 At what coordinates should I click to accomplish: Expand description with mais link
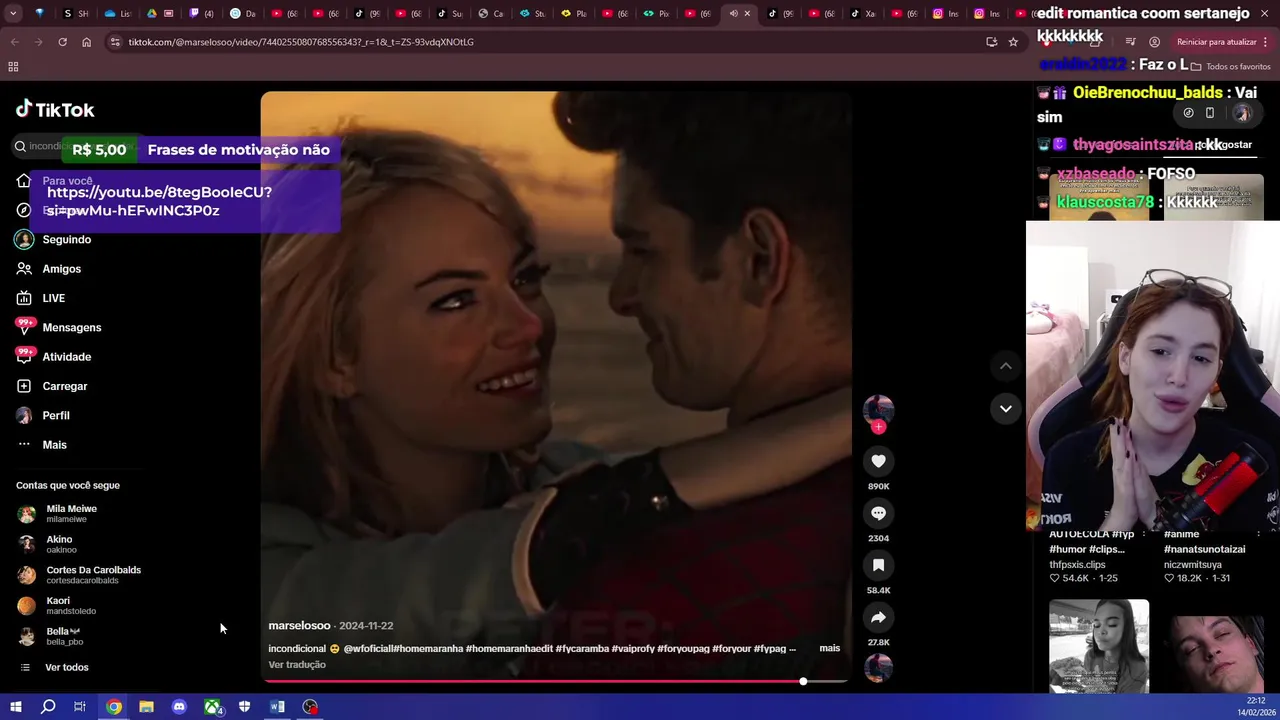[x=829, y=648]
